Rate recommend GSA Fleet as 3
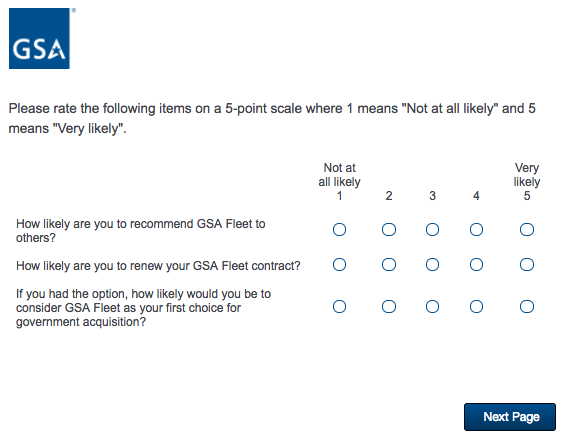The height and width of the screenshot is (442, 566). point(432,229)
